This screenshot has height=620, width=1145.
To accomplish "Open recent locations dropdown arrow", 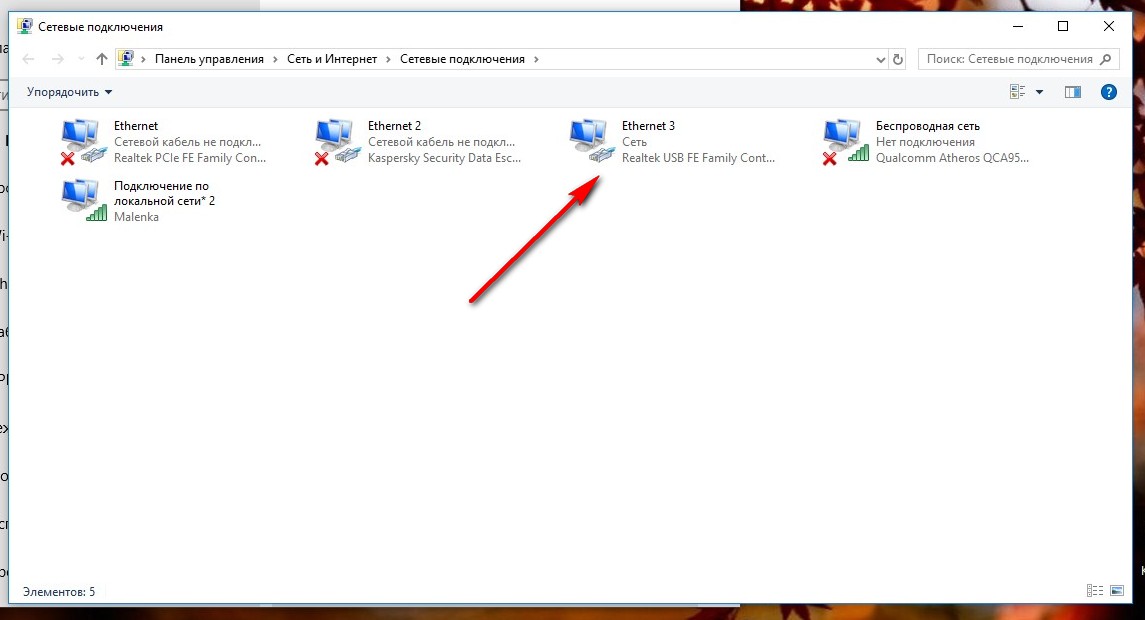I will pos(80,59).
